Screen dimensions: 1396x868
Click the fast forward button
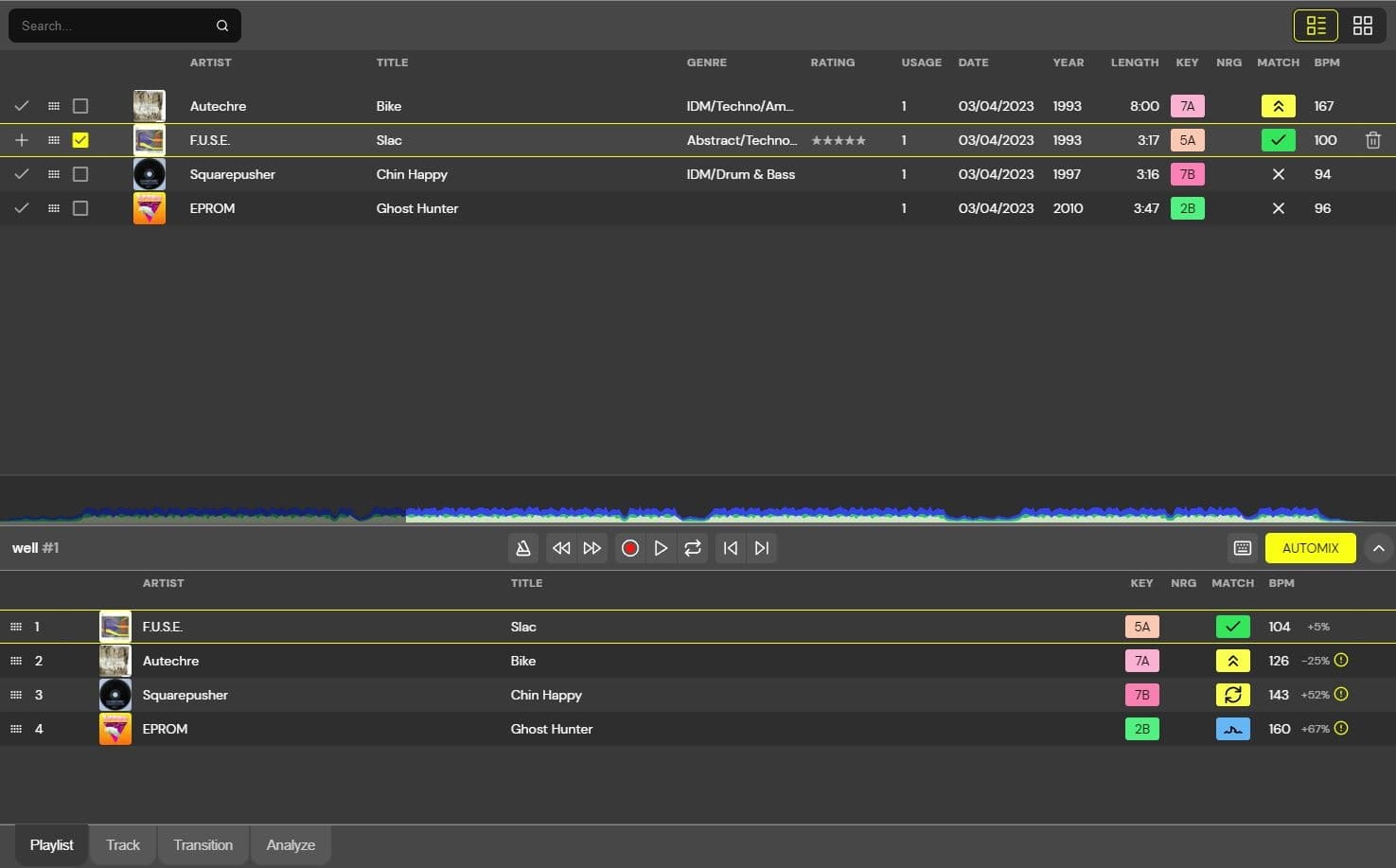click(592, 548)
